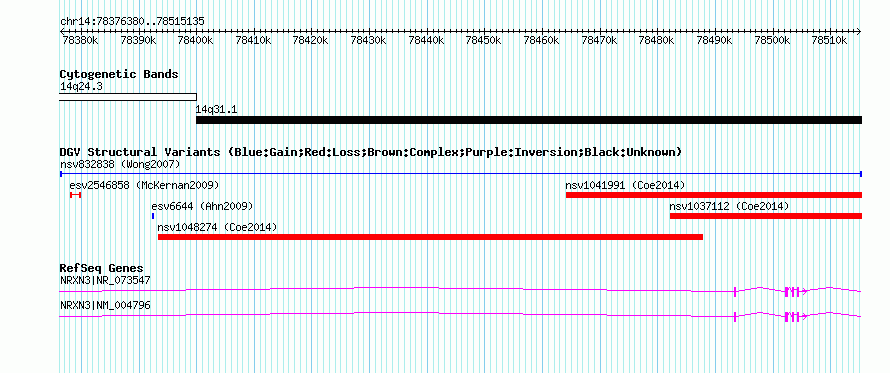
Task: Click the 78410k ruler tick label
Action: coord(253,40)
